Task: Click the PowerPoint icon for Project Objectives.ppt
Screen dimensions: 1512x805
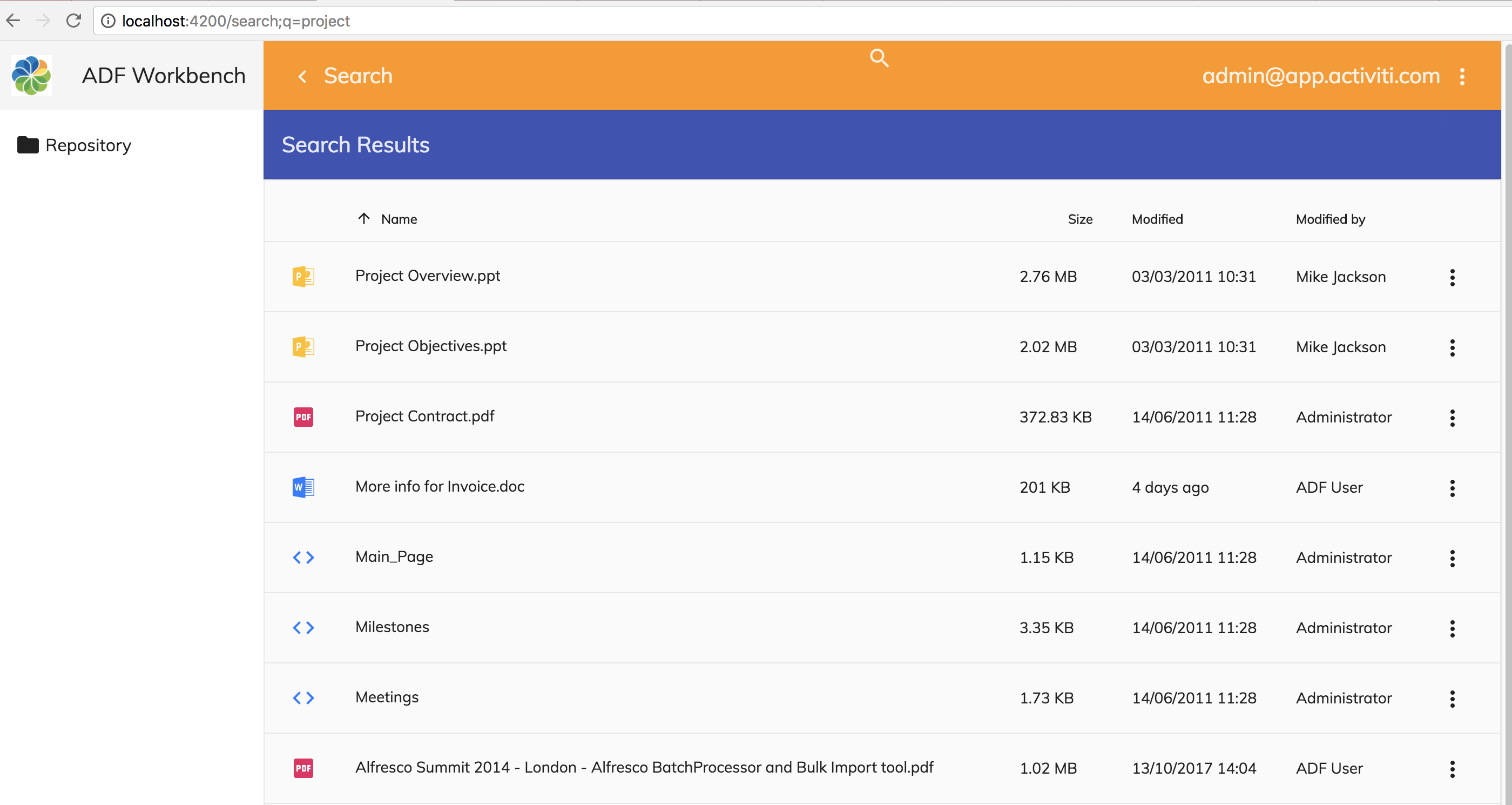Action: tap(303, 346)
